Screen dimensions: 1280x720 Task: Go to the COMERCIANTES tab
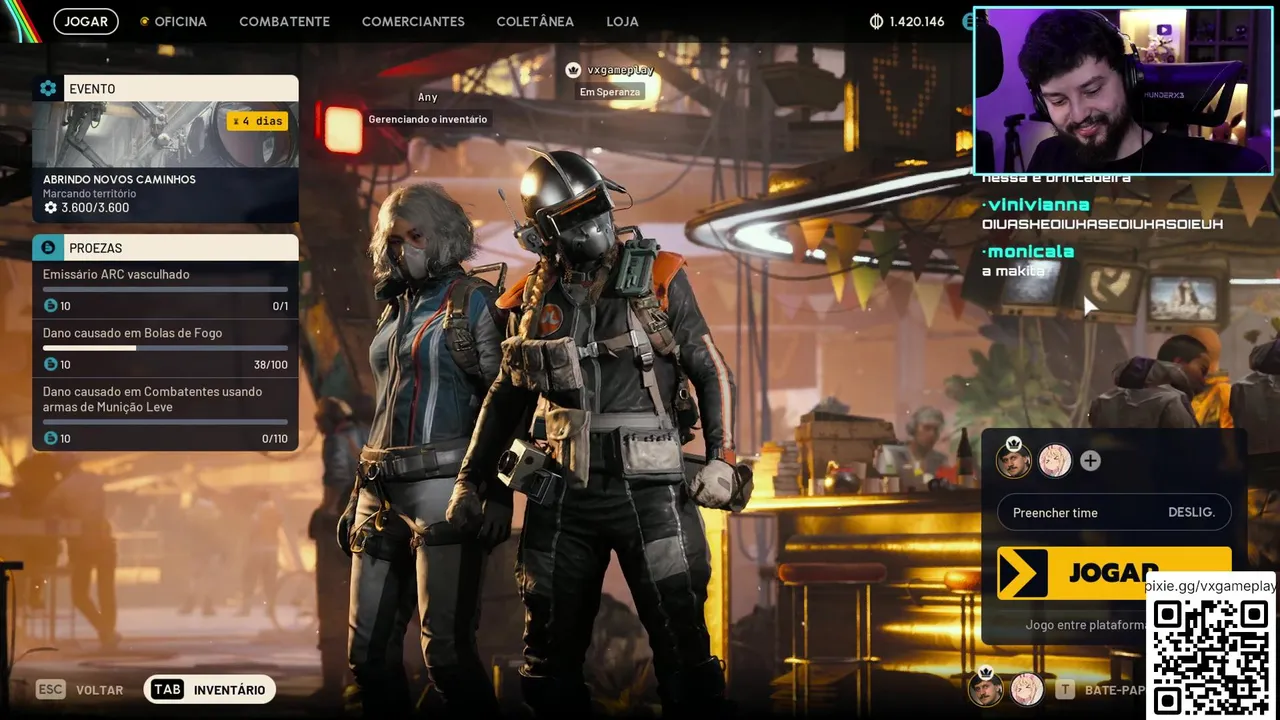(413, 21)
